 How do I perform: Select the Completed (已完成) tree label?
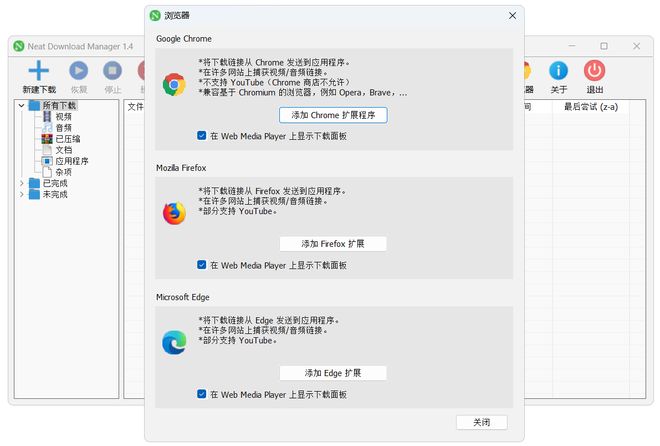click(55, 183)
